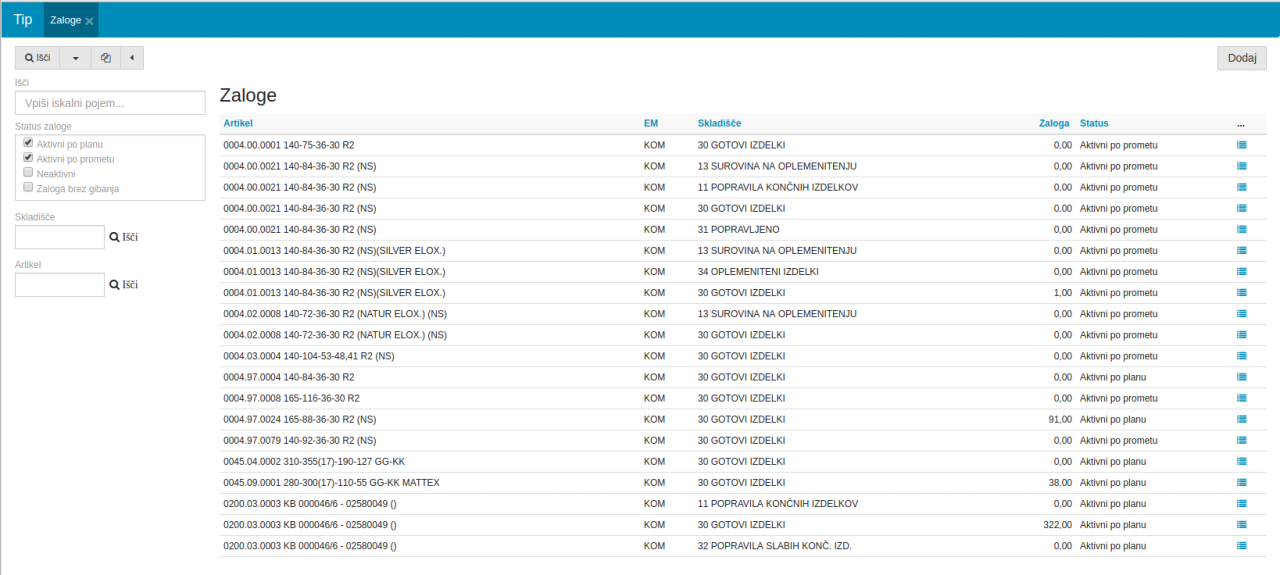Click list icon for 31 POPRAVLJENO row
This screenshot has height=575, width=1280.
[1241, 229]
